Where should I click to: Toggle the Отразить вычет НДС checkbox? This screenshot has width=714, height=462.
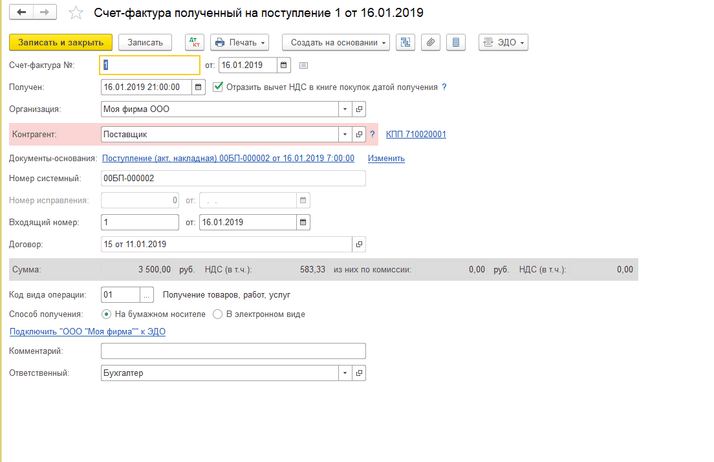coord(218,87)
